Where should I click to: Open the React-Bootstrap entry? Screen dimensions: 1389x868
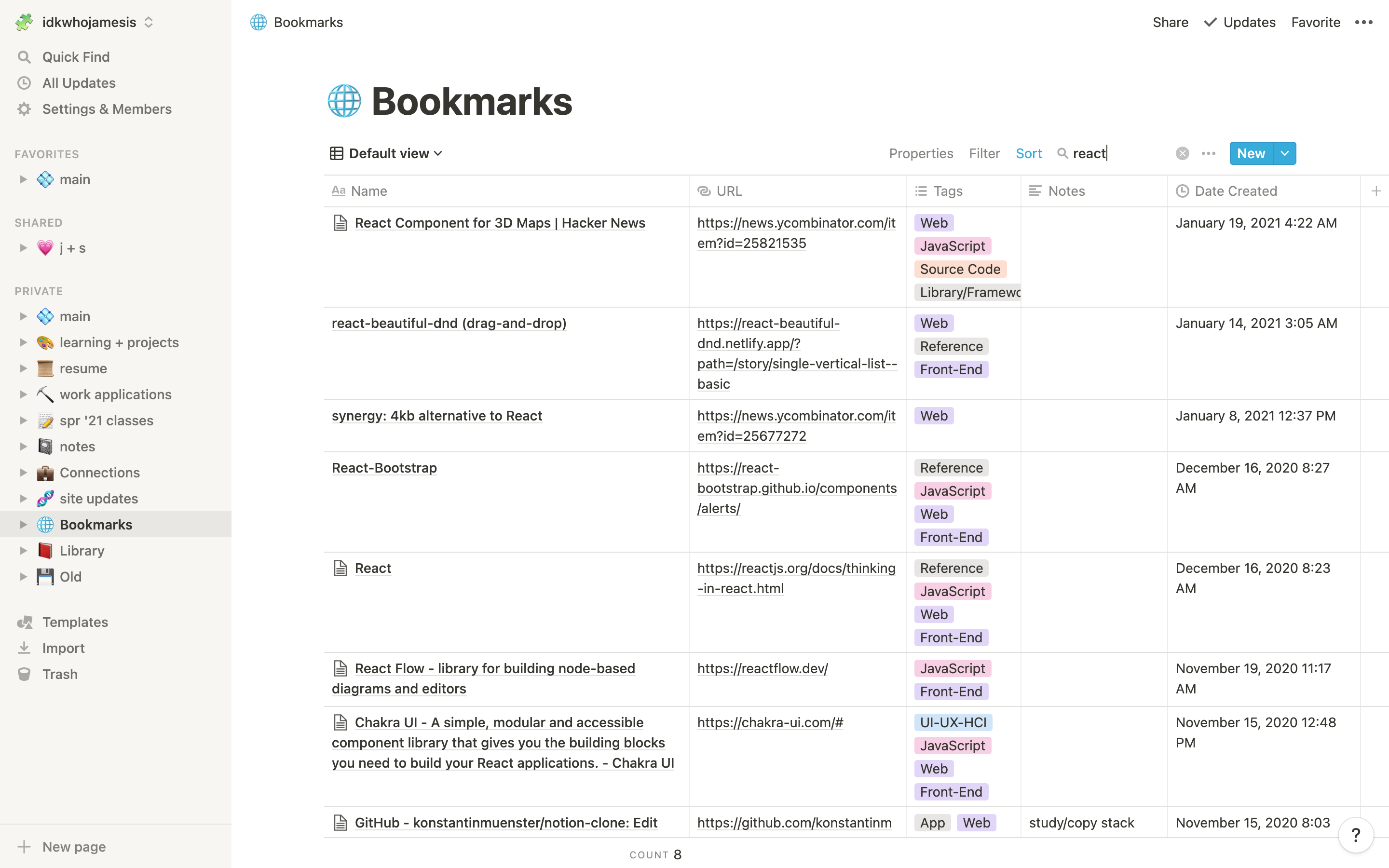384,468
